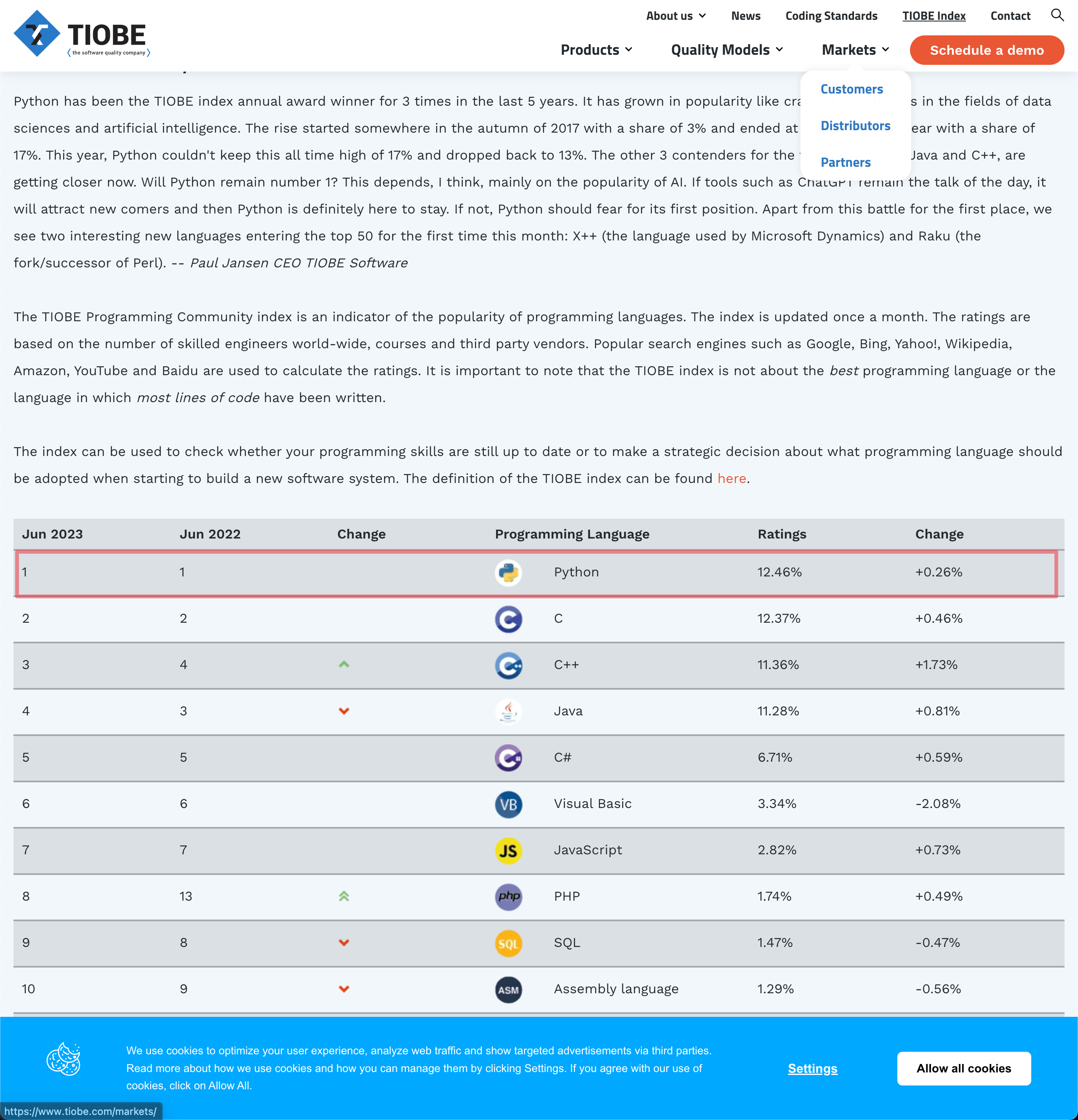Image resolution: width=1078 pixels, height=1120 pixels.
Task: Open the search magnifier icon
Action: pos(1057,16)
